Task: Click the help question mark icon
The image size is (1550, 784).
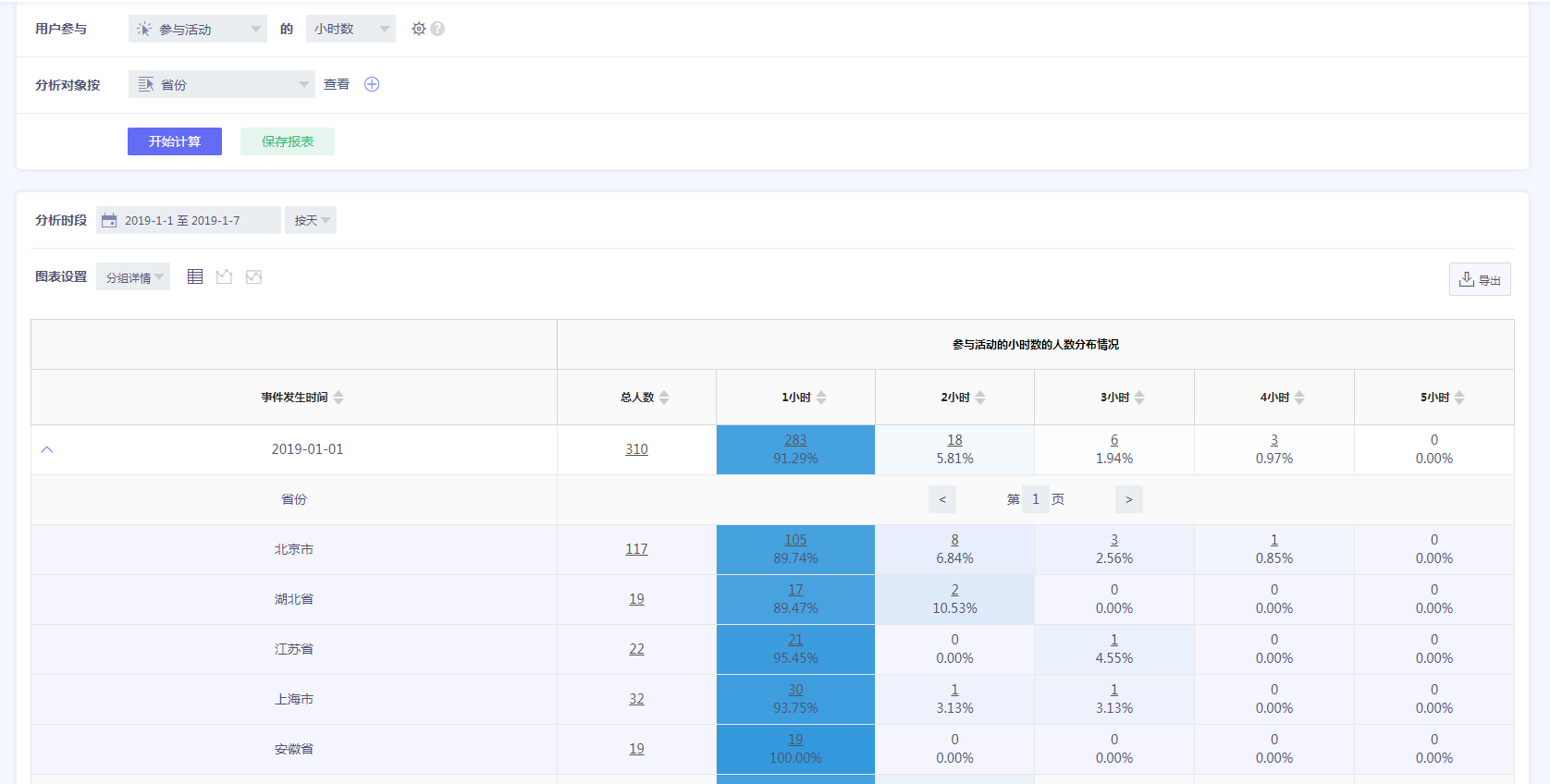Action: tap(437, 29)
